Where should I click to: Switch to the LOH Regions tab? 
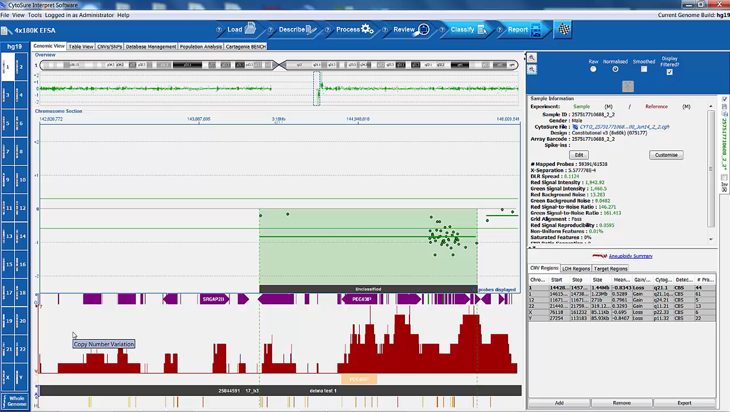(x=575, y=269)
